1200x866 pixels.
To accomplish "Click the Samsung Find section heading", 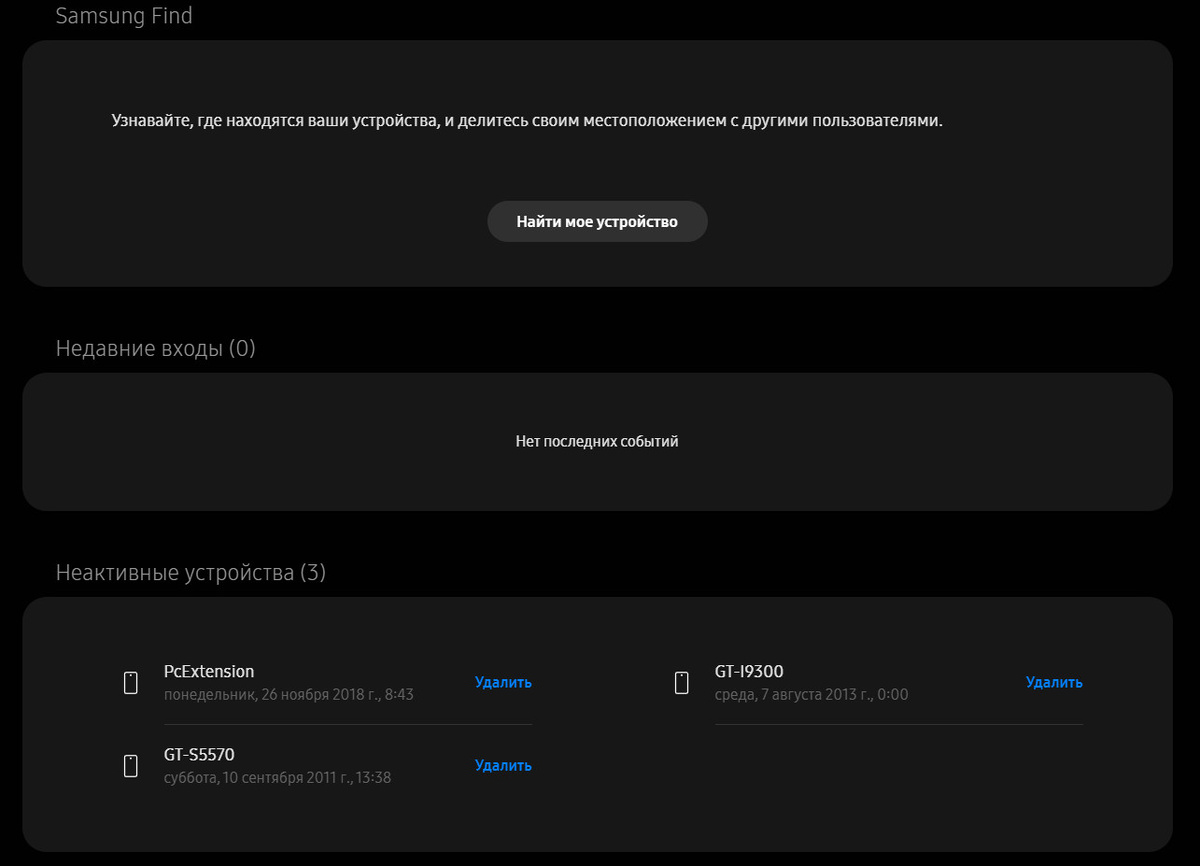I will pyautogui.click(x=124, y=16).
